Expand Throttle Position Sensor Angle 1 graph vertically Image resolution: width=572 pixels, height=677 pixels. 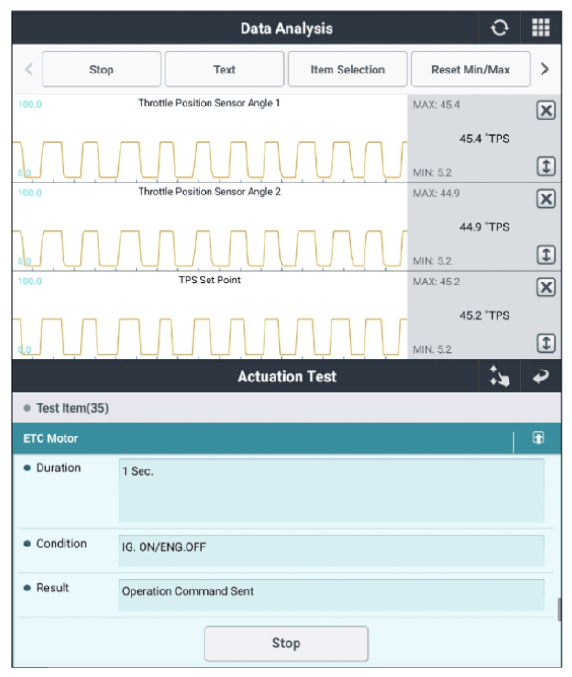546,166
